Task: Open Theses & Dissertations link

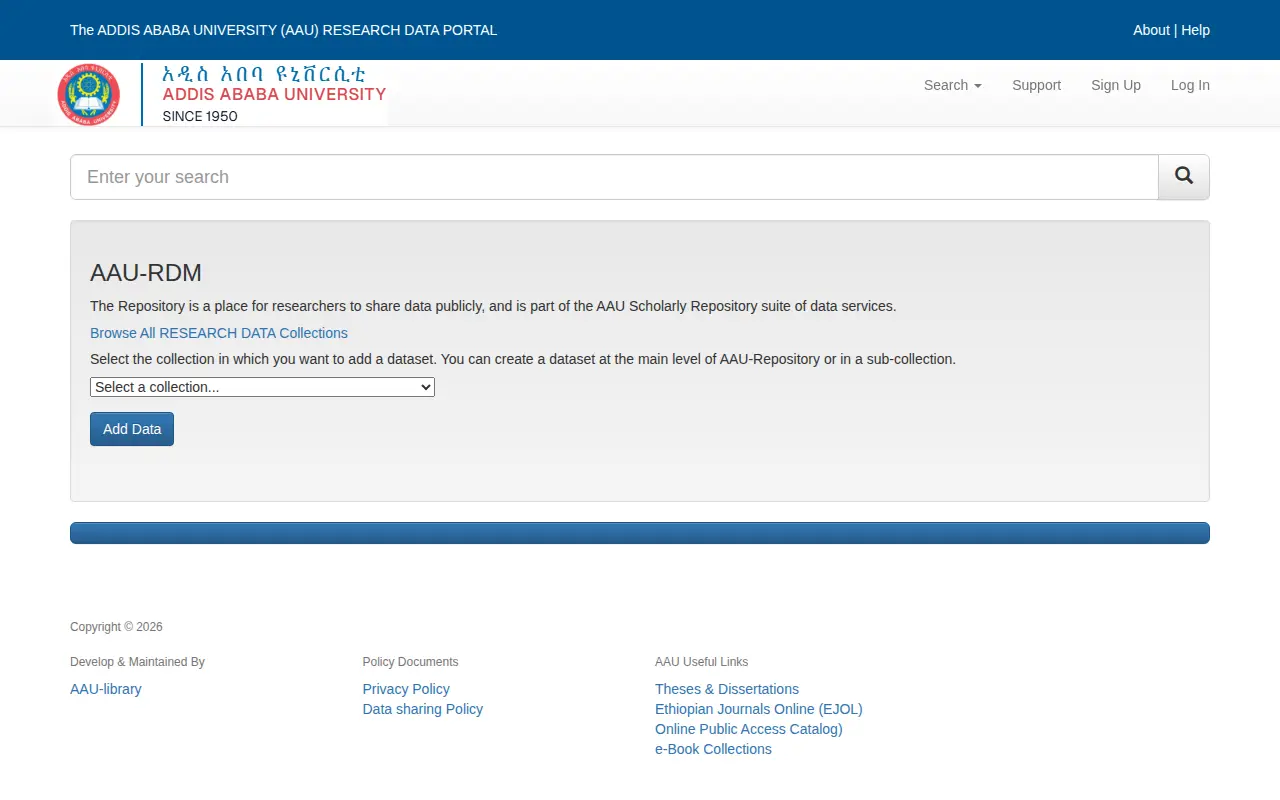Action: tap(727, 689)
